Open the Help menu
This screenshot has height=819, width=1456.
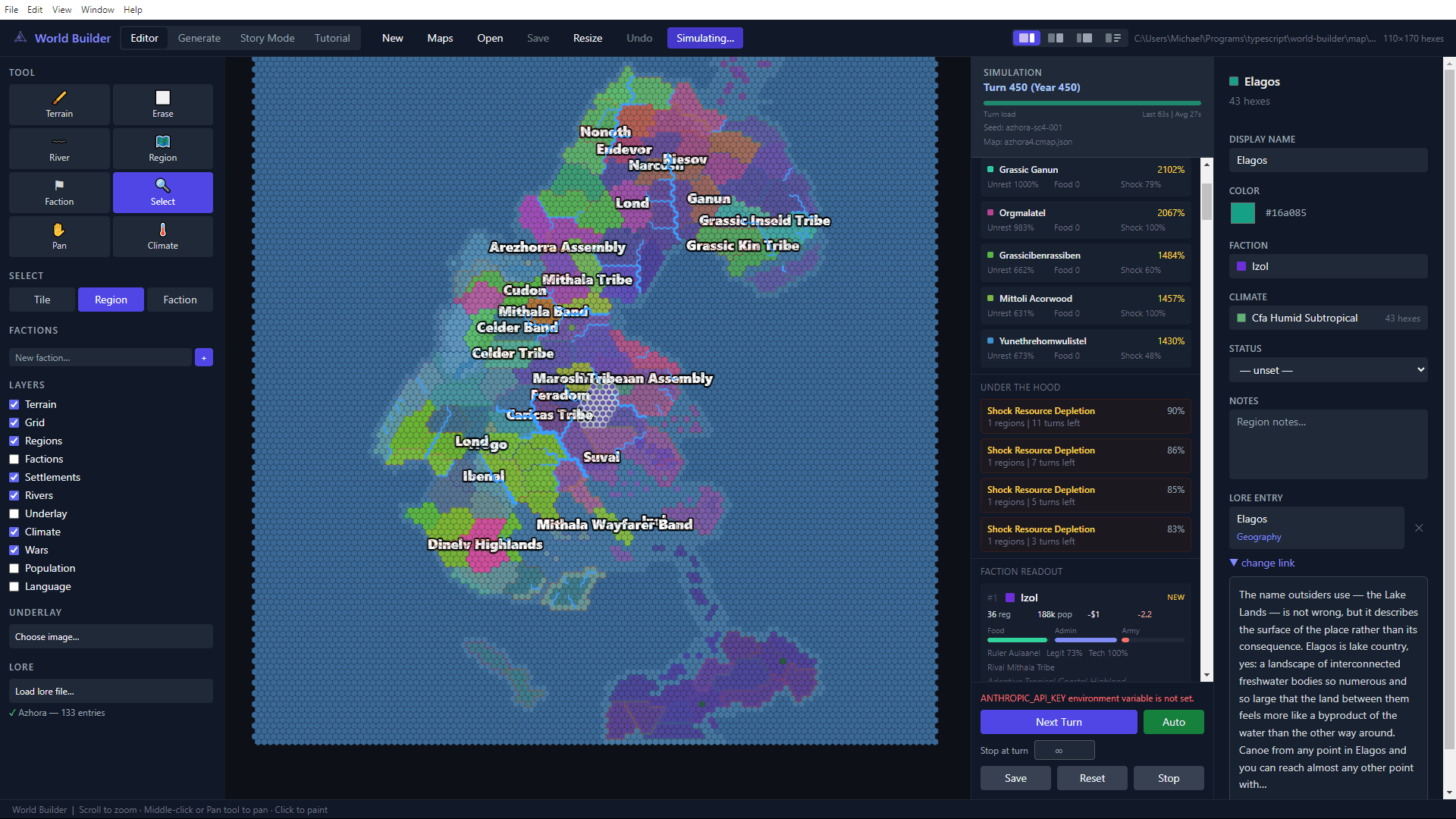tap(133, 10)
